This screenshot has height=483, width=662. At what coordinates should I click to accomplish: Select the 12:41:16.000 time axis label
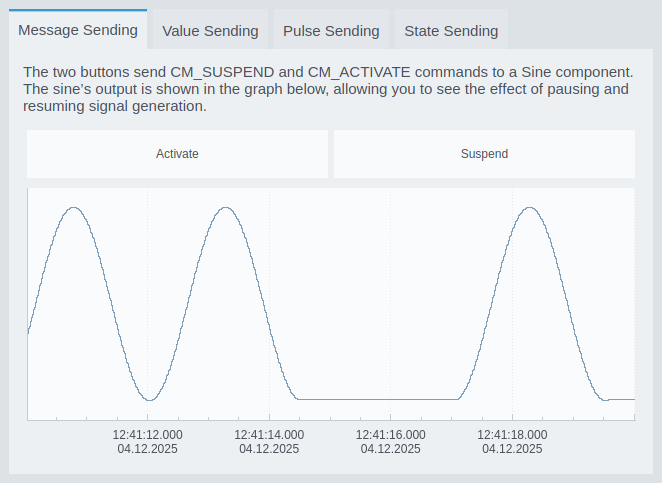pos(391,435)
